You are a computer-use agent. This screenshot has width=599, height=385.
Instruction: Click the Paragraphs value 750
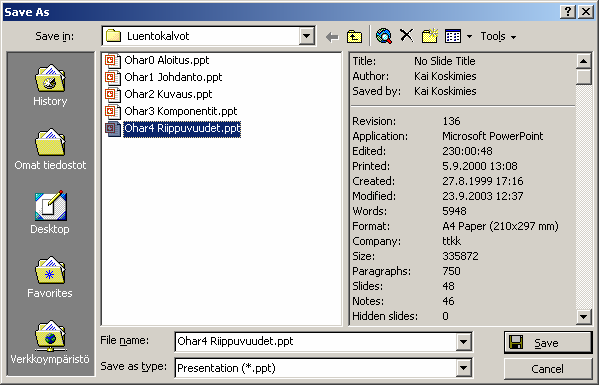(451, 271)
